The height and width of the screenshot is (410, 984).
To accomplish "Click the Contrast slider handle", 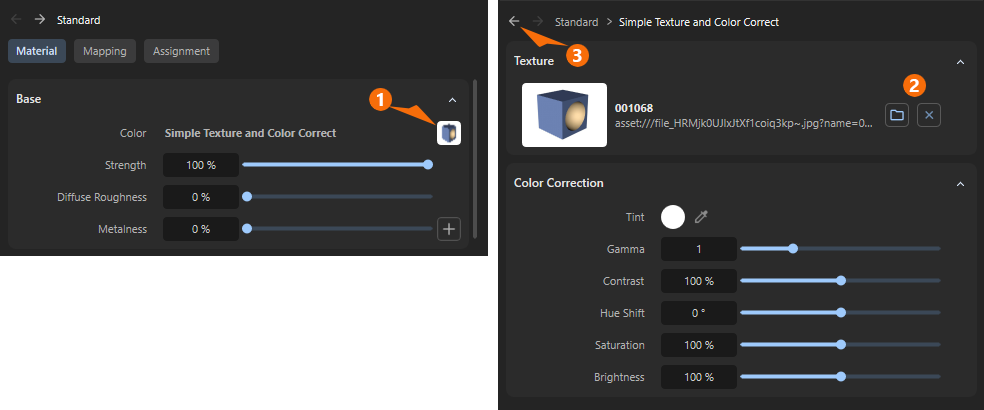I will 842,281.
